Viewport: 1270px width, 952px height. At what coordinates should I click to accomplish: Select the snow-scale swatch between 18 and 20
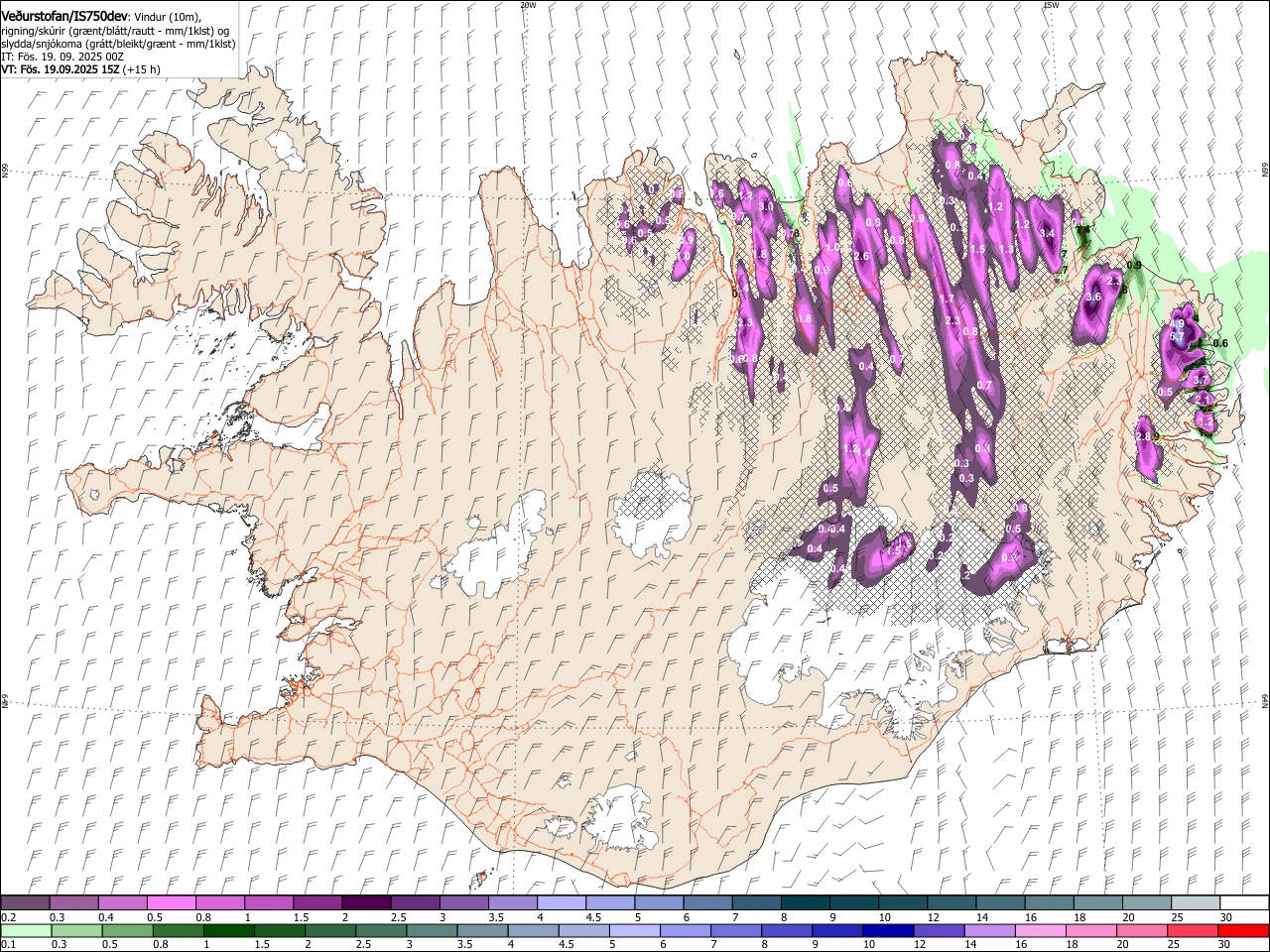click(x=1097, y=903)
